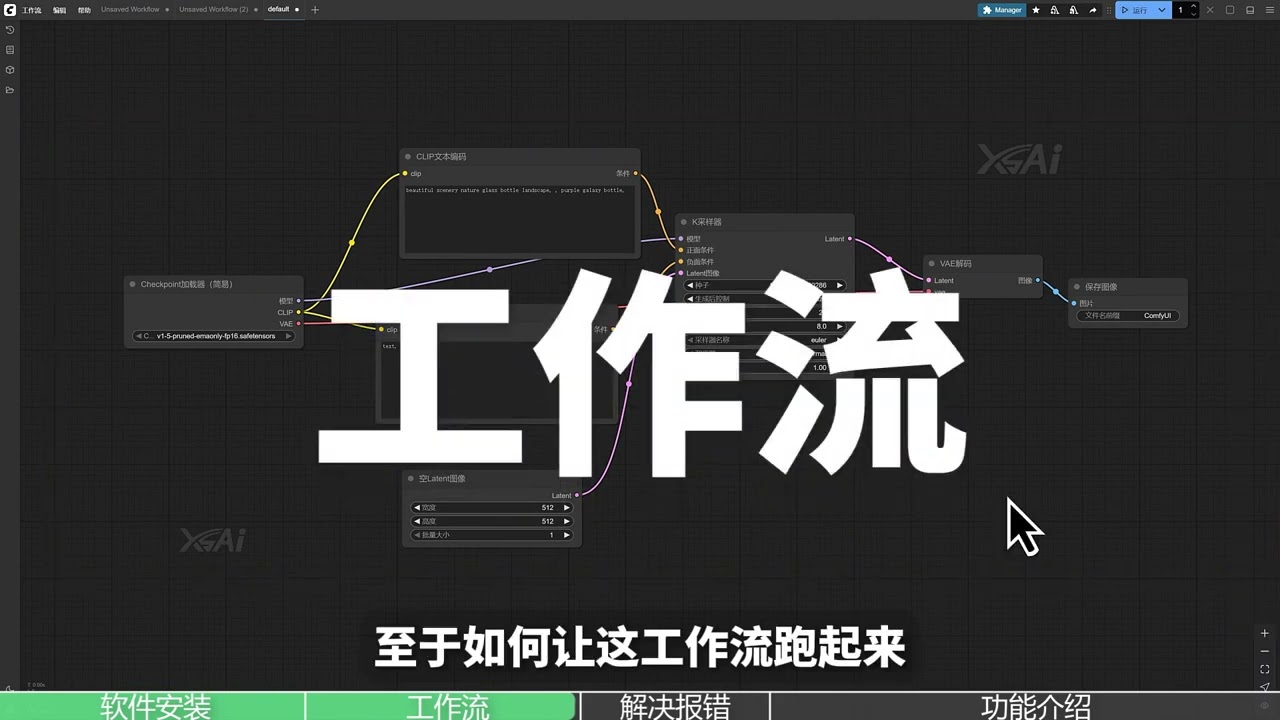Click the ComfyUI logo icon
1280x720 pixels.
9,10
